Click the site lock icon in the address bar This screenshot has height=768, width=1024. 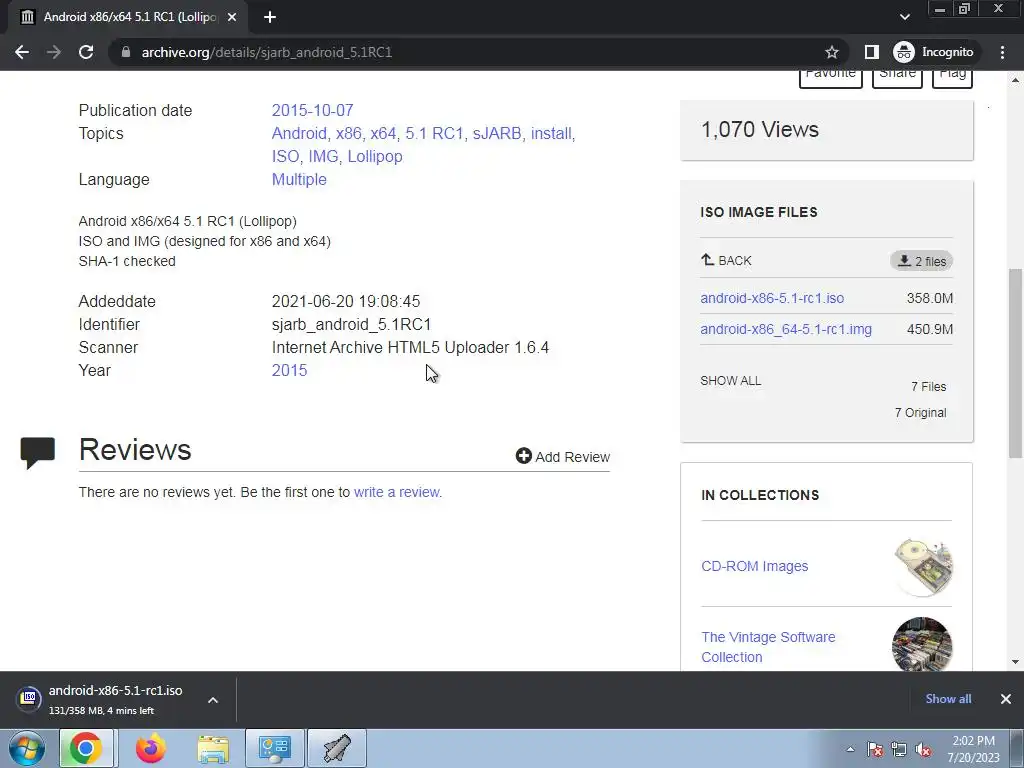coord(126,52)
